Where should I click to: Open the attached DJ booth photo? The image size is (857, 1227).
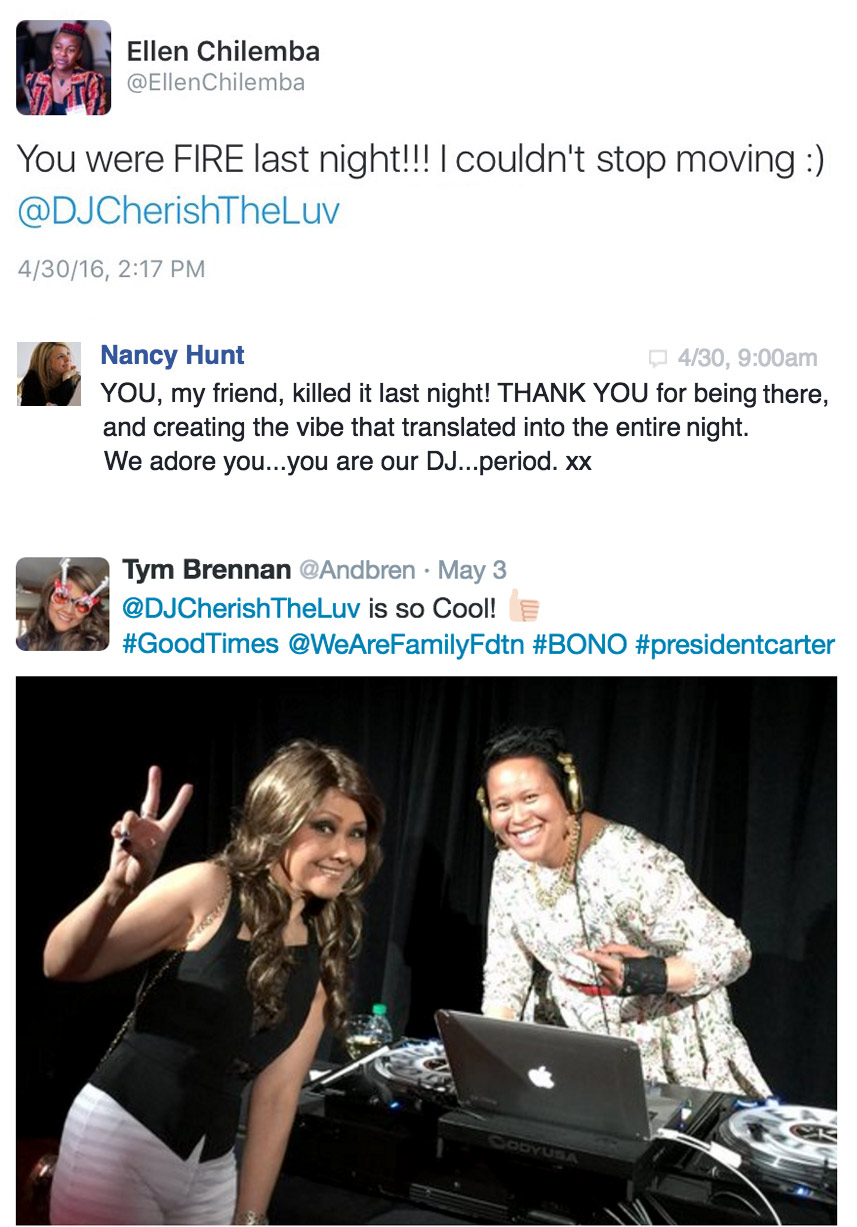click(x=427, y=950)
